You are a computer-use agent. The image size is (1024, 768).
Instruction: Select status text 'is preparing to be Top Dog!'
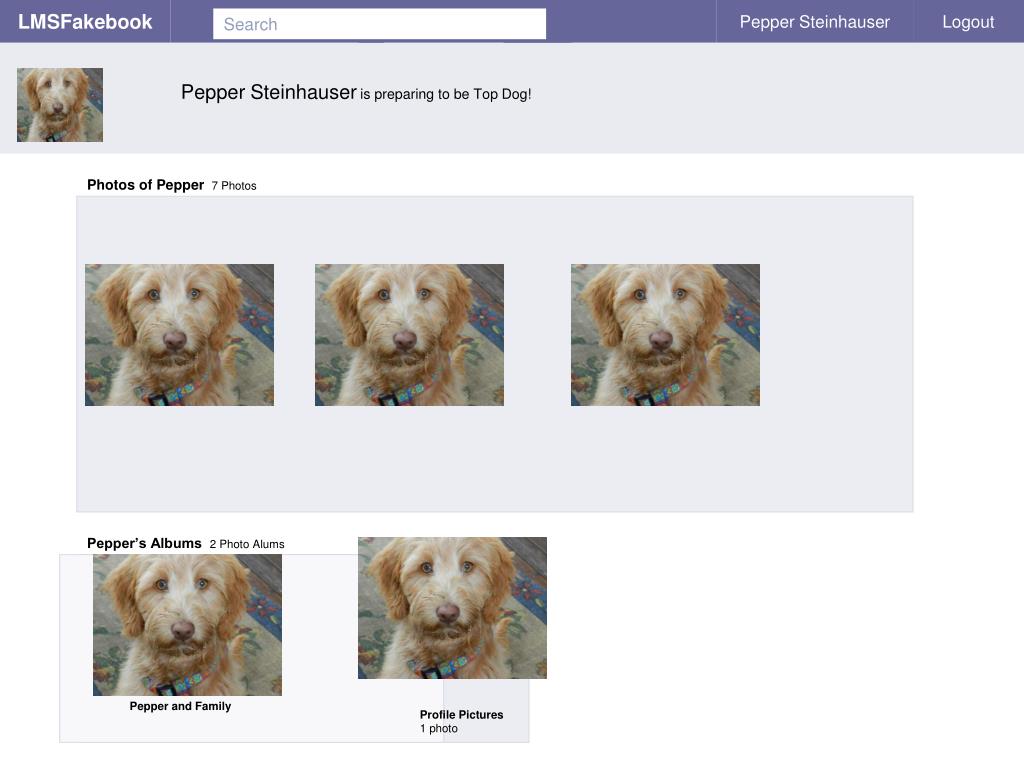click(x=445, y=94)
